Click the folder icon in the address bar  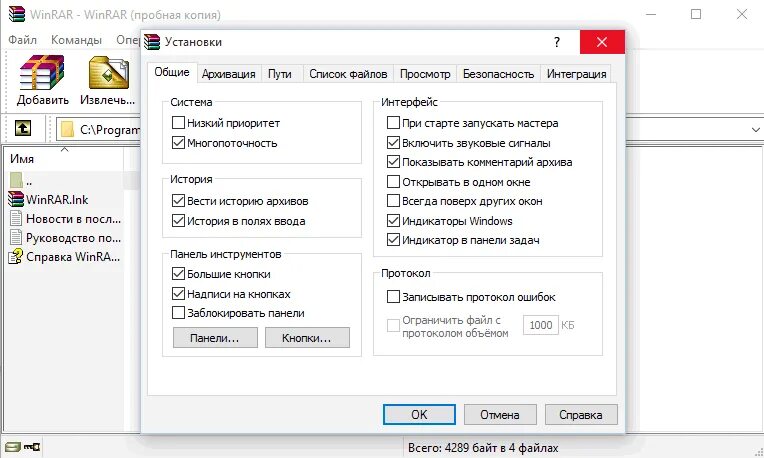point(67,129)
